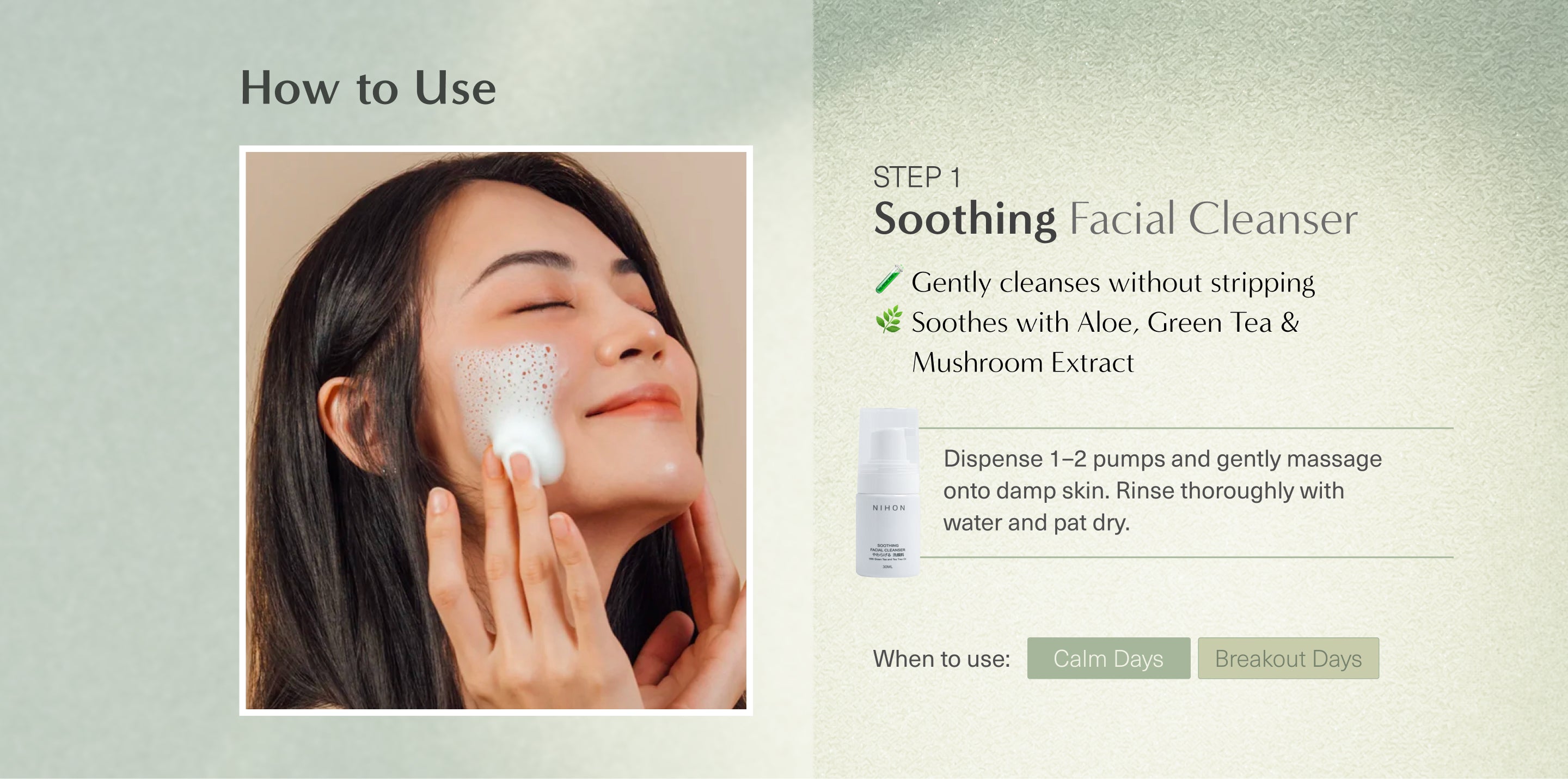
Task: Click the How to Use heading
Action: 368,88
